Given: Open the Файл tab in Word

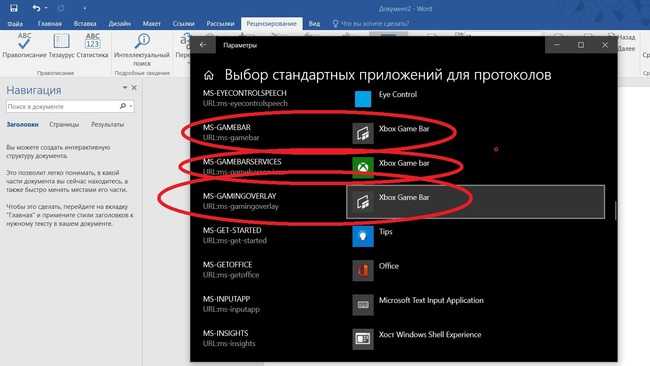Looking at the screenshot, I should [15, 24].
